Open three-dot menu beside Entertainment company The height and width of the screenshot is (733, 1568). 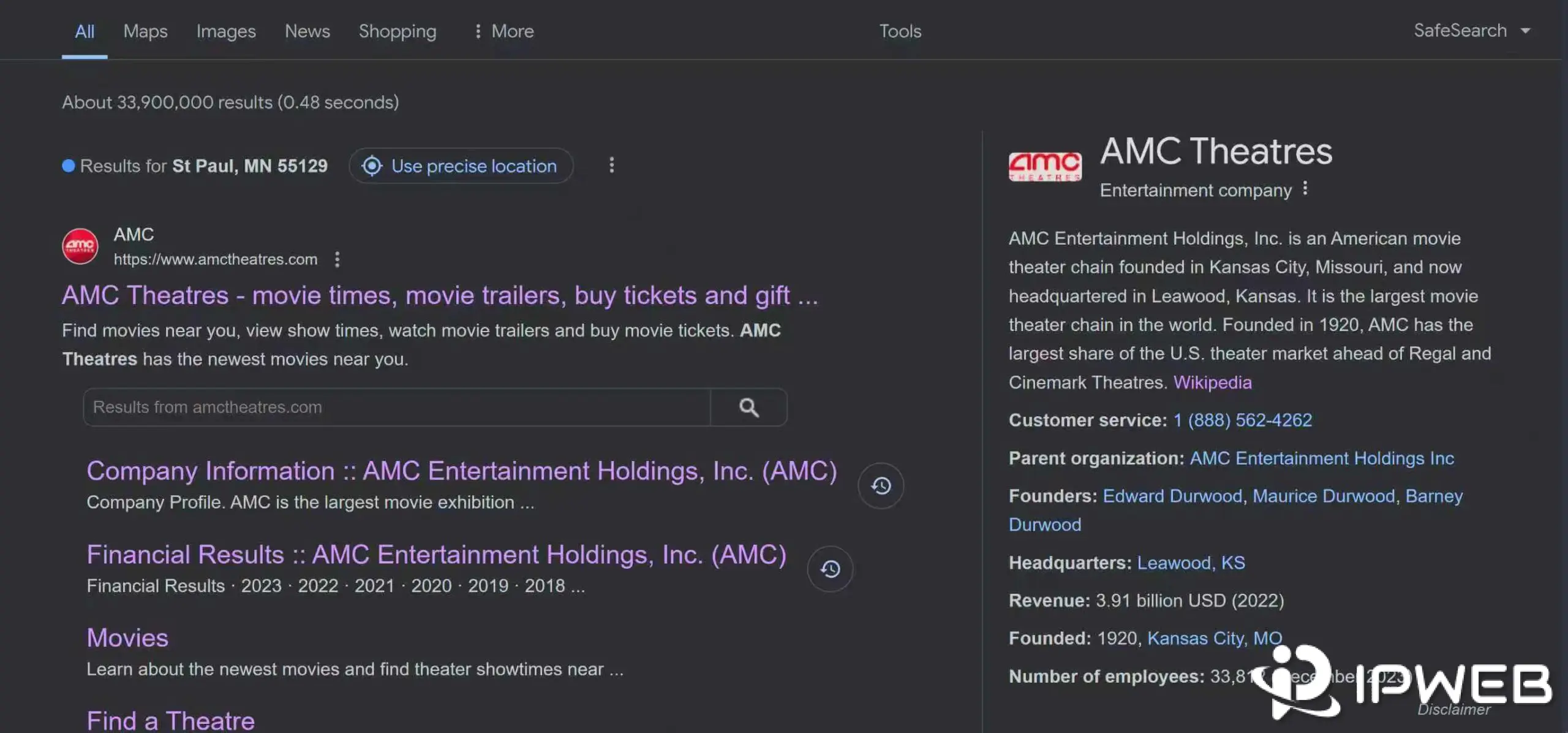[x=1305, y=189]
